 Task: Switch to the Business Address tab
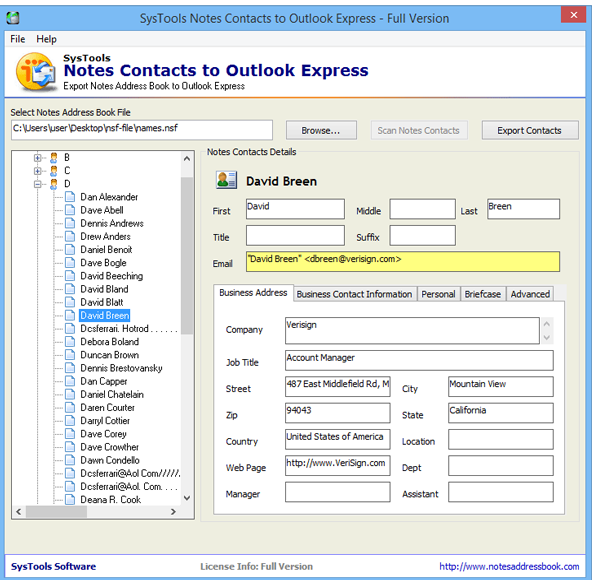(x=253, y=293)
